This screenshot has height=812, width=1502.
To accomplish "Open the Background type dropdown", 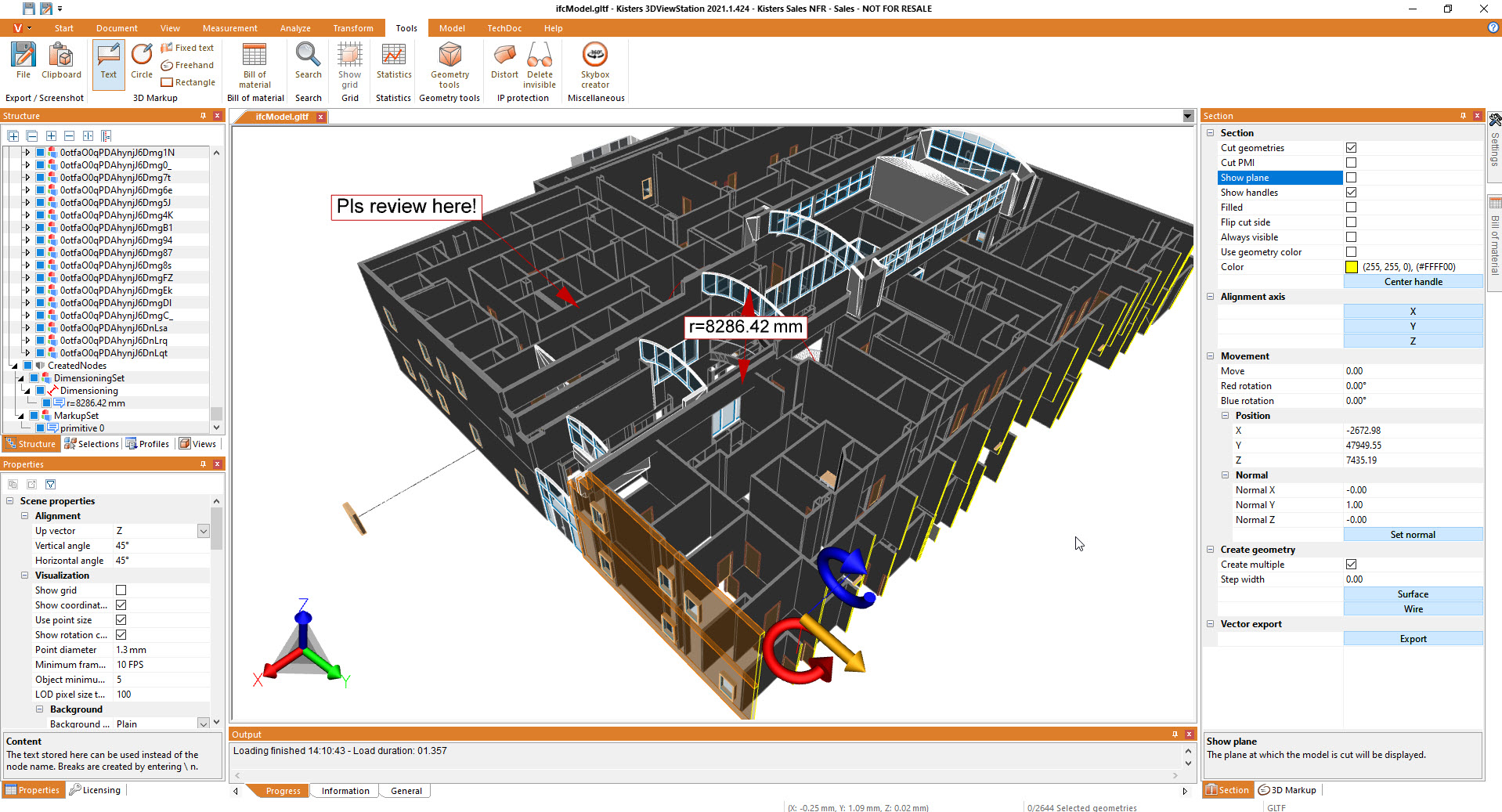I will click(203, 724).
